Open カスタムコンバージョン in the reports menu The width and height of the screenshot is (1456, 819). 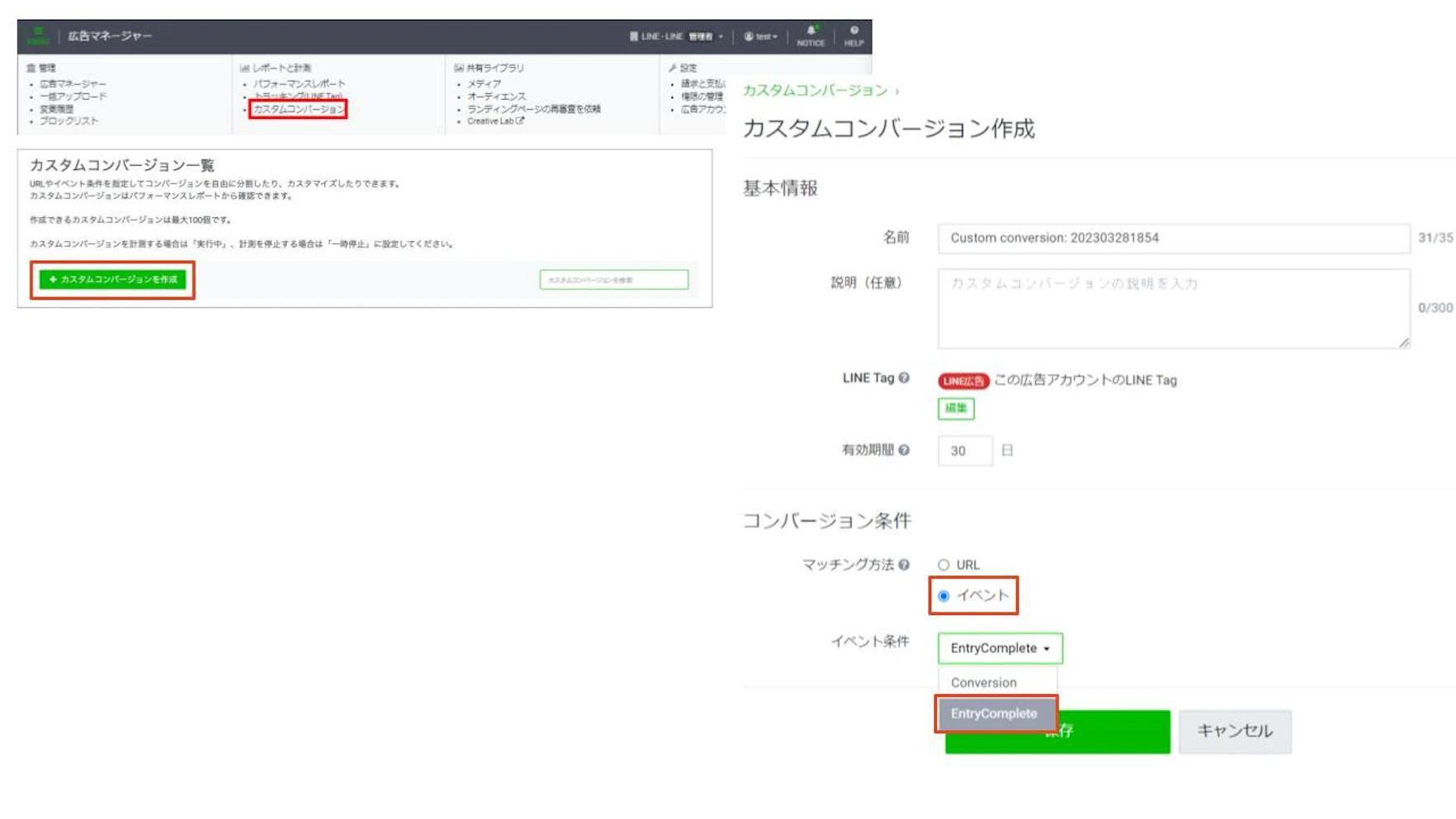point(298,109)
